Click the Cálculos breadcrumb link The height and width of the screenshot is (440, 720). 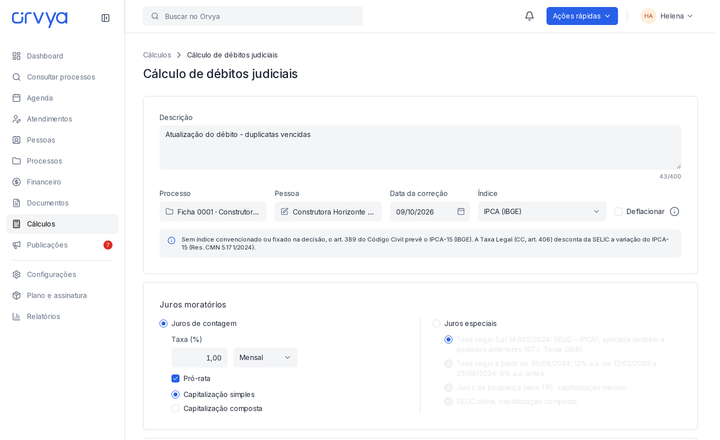157,55
